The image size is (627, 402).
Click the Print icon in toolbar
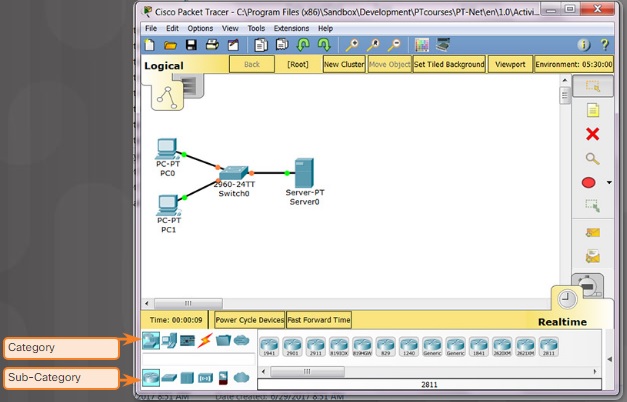point(212,45)
